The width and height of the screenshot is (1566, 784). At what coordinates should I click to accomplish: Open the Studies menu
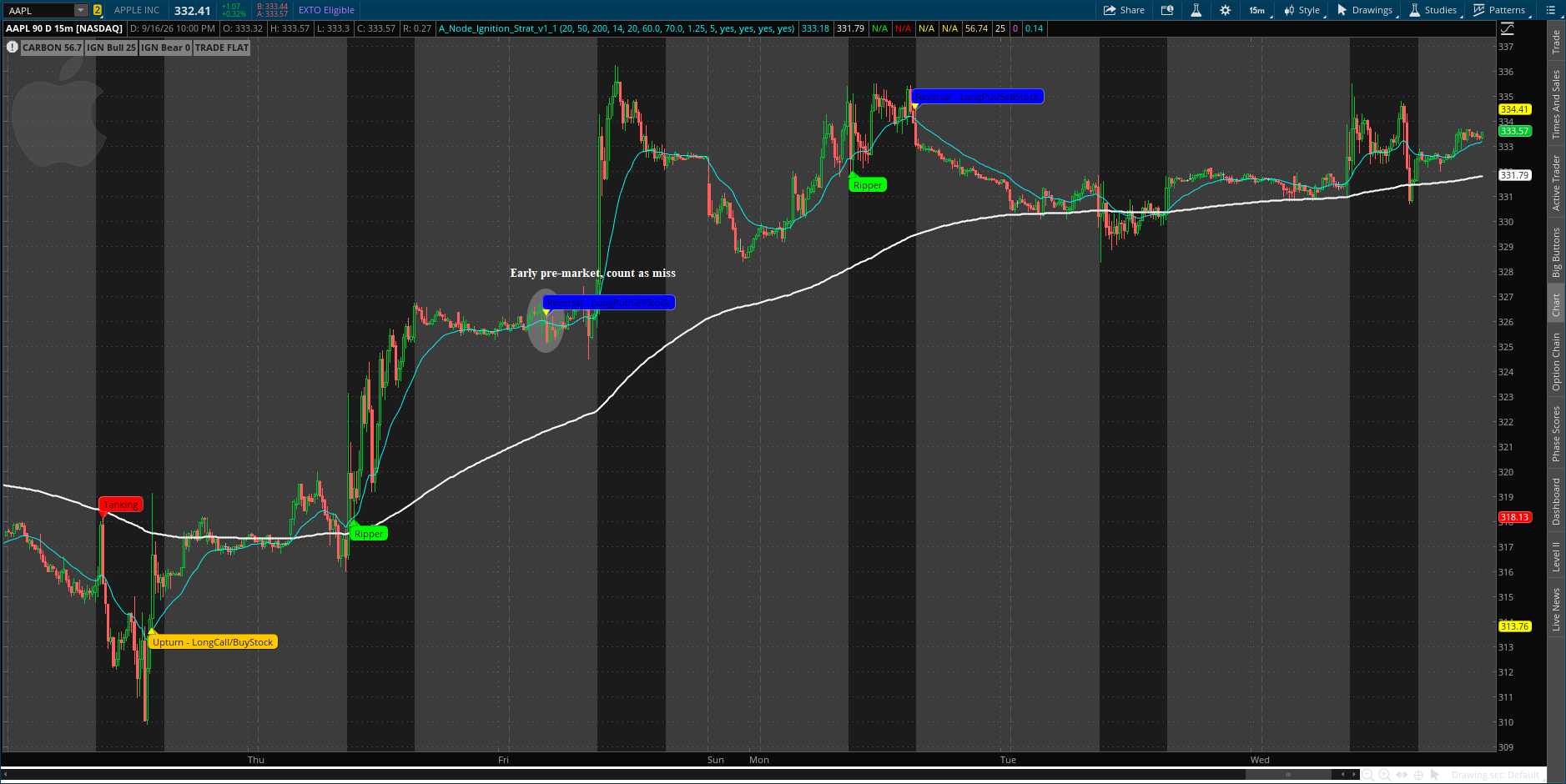(1433, 10)
